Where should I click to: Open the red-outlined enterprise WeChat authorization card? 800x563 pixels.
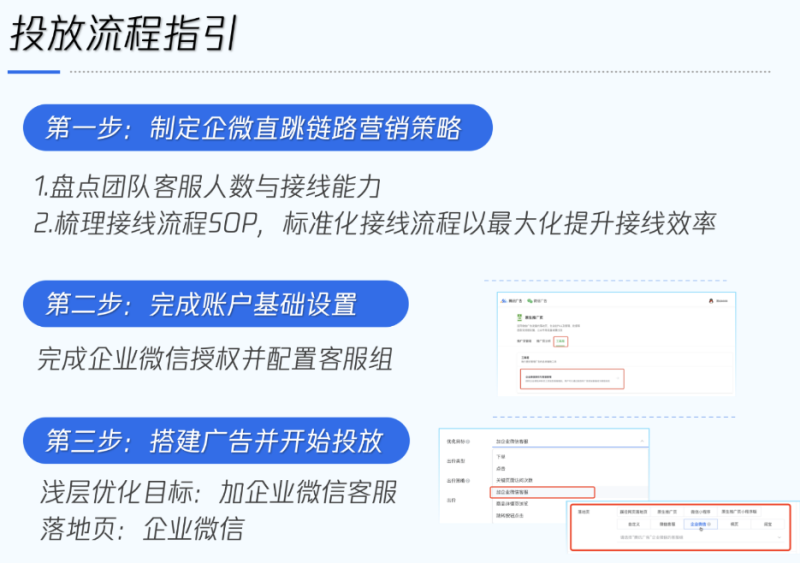tap(572, 379)
